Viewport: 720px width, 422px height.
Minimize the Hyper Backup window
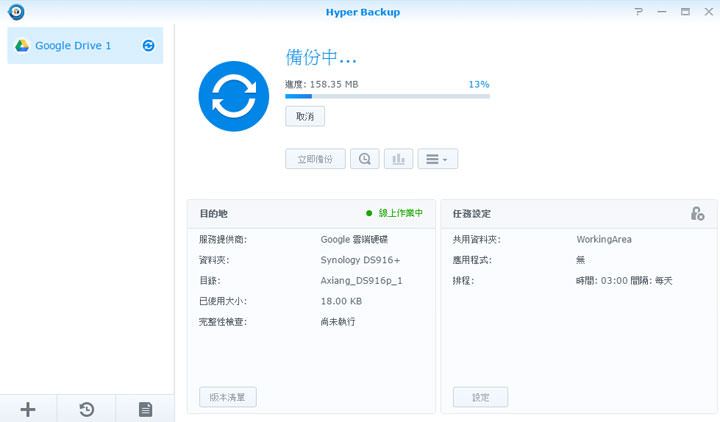point(662,12)
